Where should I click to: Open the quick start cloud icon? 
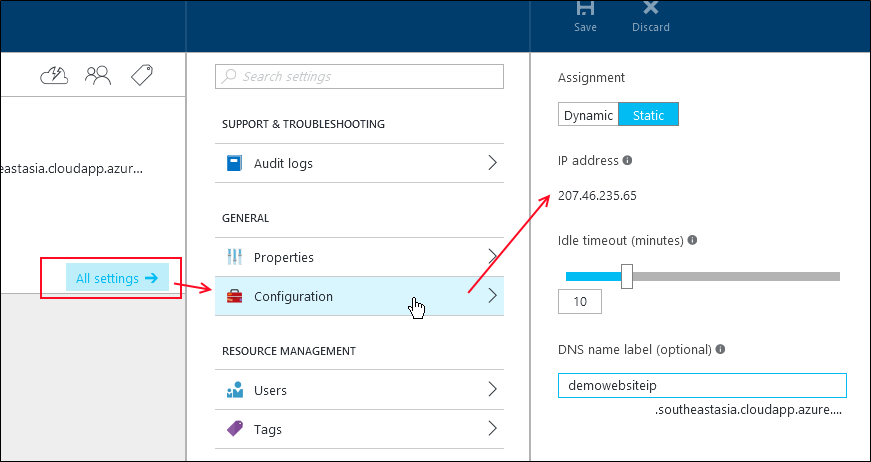(54, 75)
